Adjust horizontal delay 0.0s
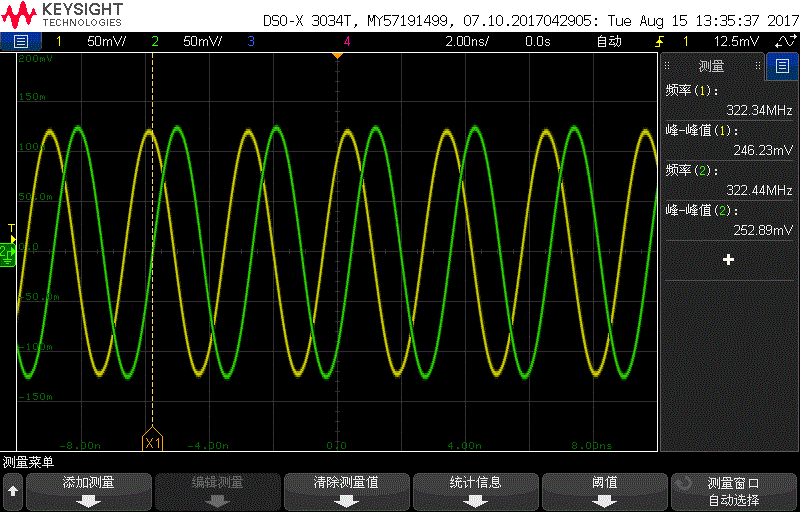The height and width of the screenshot is (512, 800). click(538, 42)
